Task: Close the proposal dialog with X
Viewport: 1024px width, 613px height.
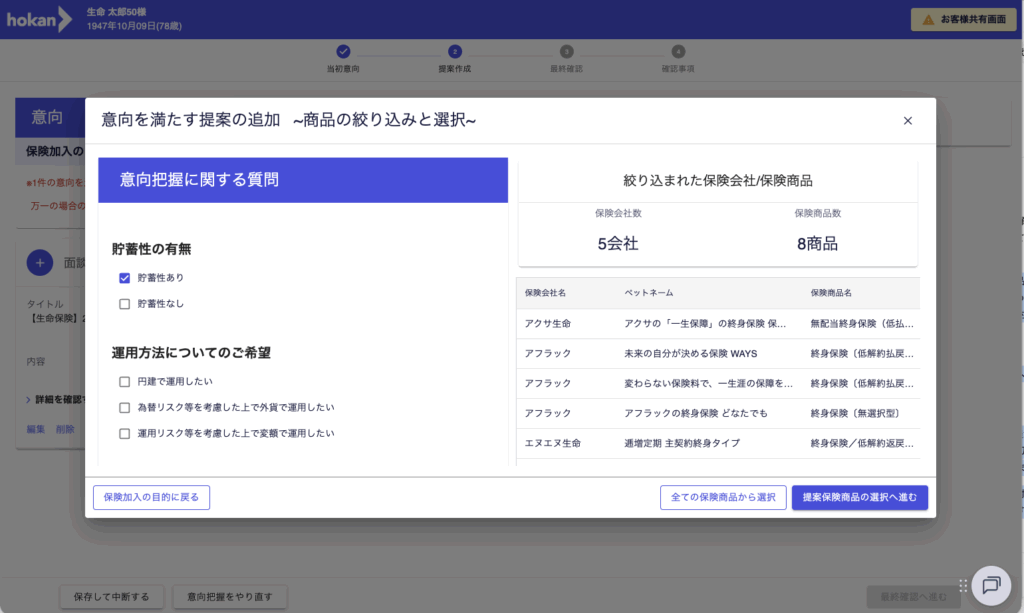Action: tap(907, 121)
